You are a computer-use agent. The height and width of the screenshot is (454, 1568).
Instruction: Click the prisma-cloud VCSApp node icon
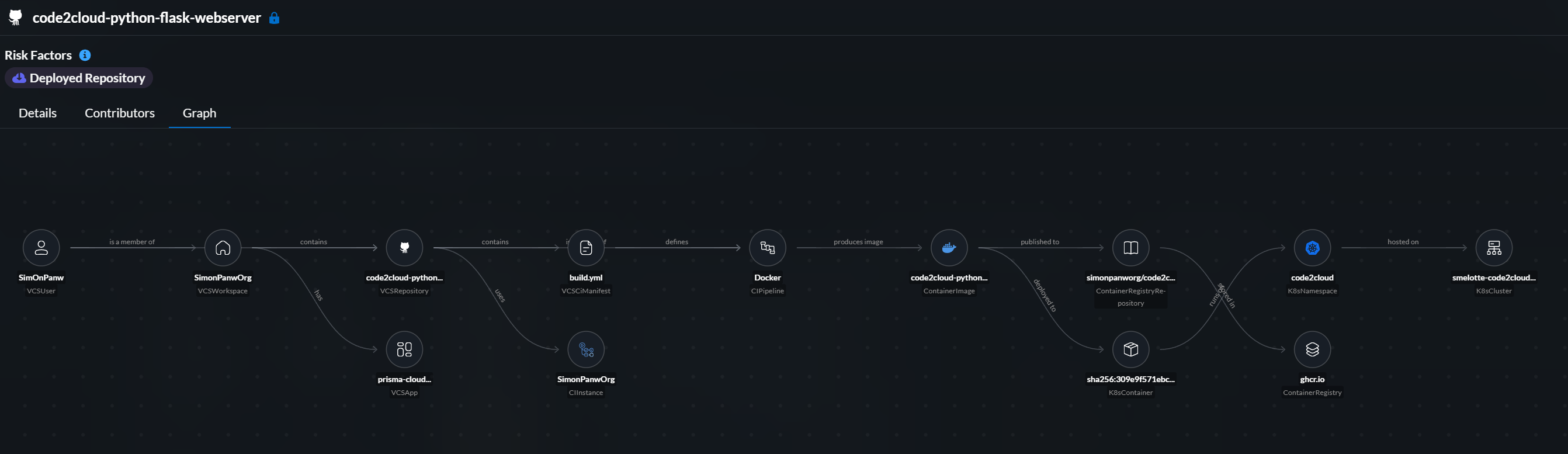(404, 349)
